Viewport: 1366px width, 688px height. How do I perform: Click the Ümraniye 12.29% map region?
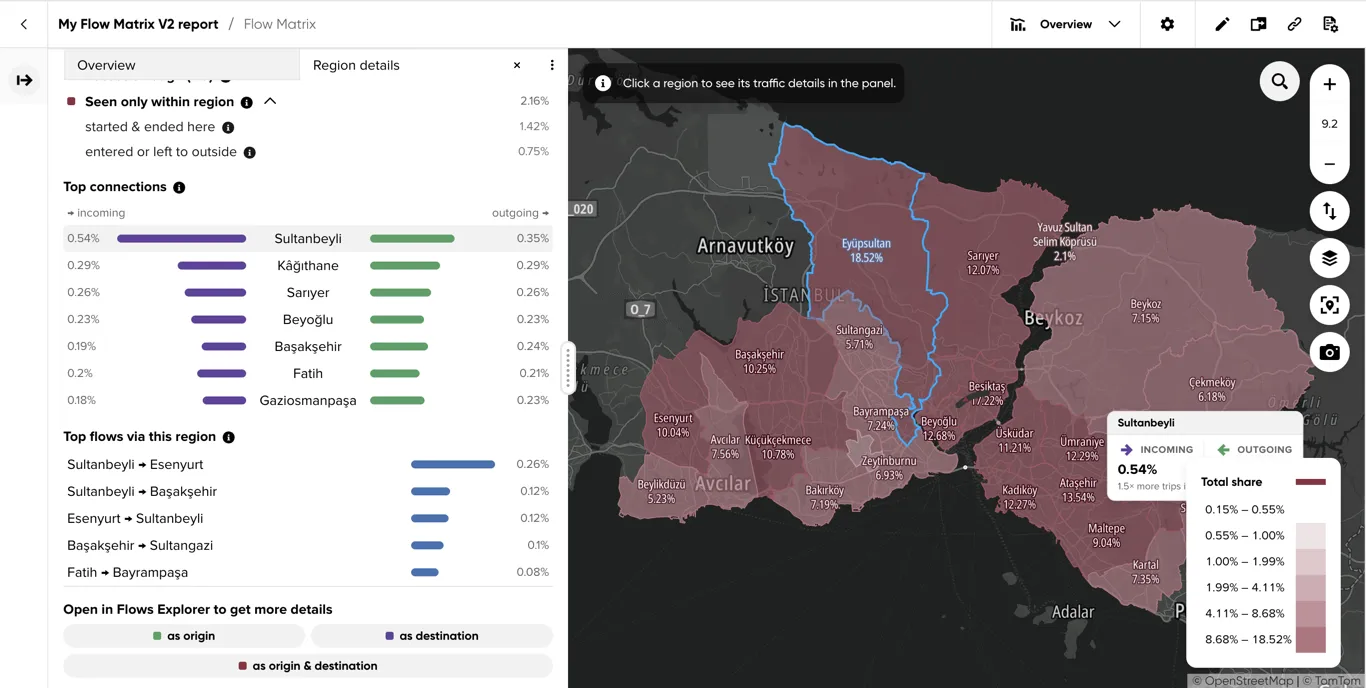(x=1082, y=449)
